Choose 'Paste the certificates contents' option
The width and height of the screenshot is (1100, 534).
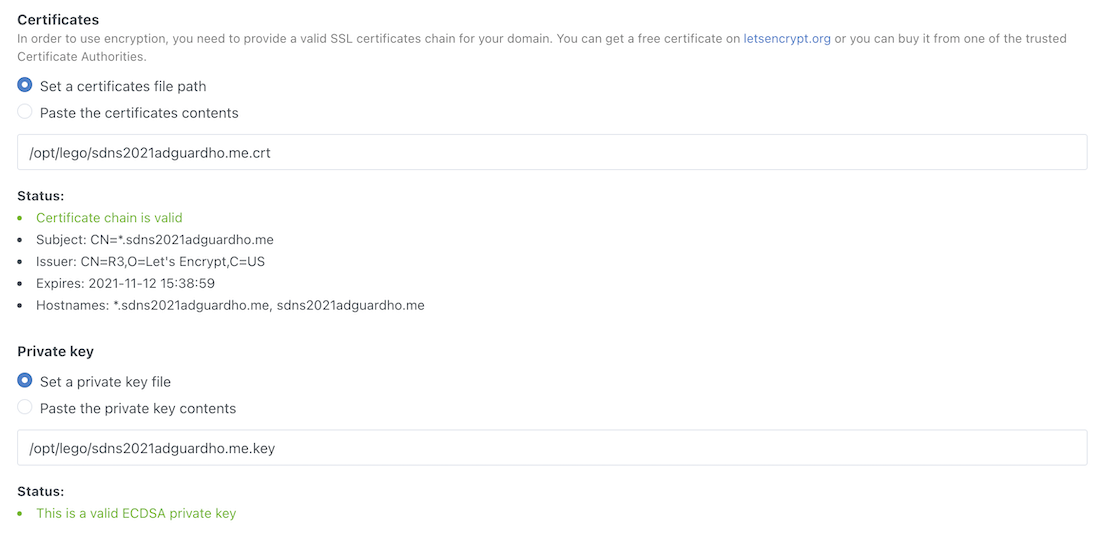(25, 112)
